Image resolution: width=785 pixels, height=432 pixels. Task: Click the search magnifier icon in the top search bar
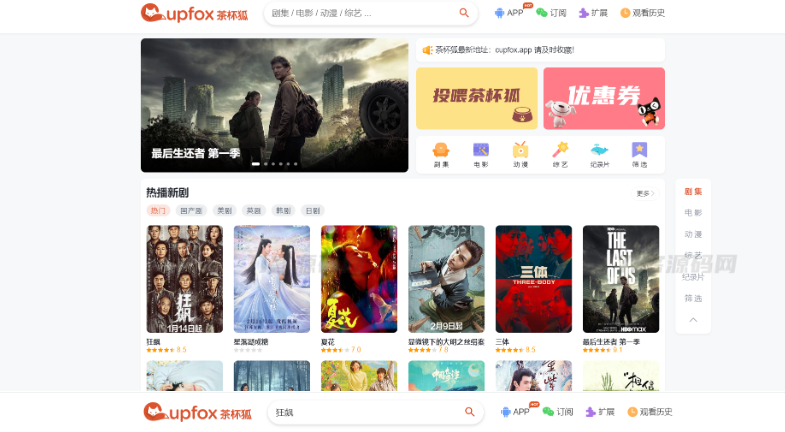(464, 13)
